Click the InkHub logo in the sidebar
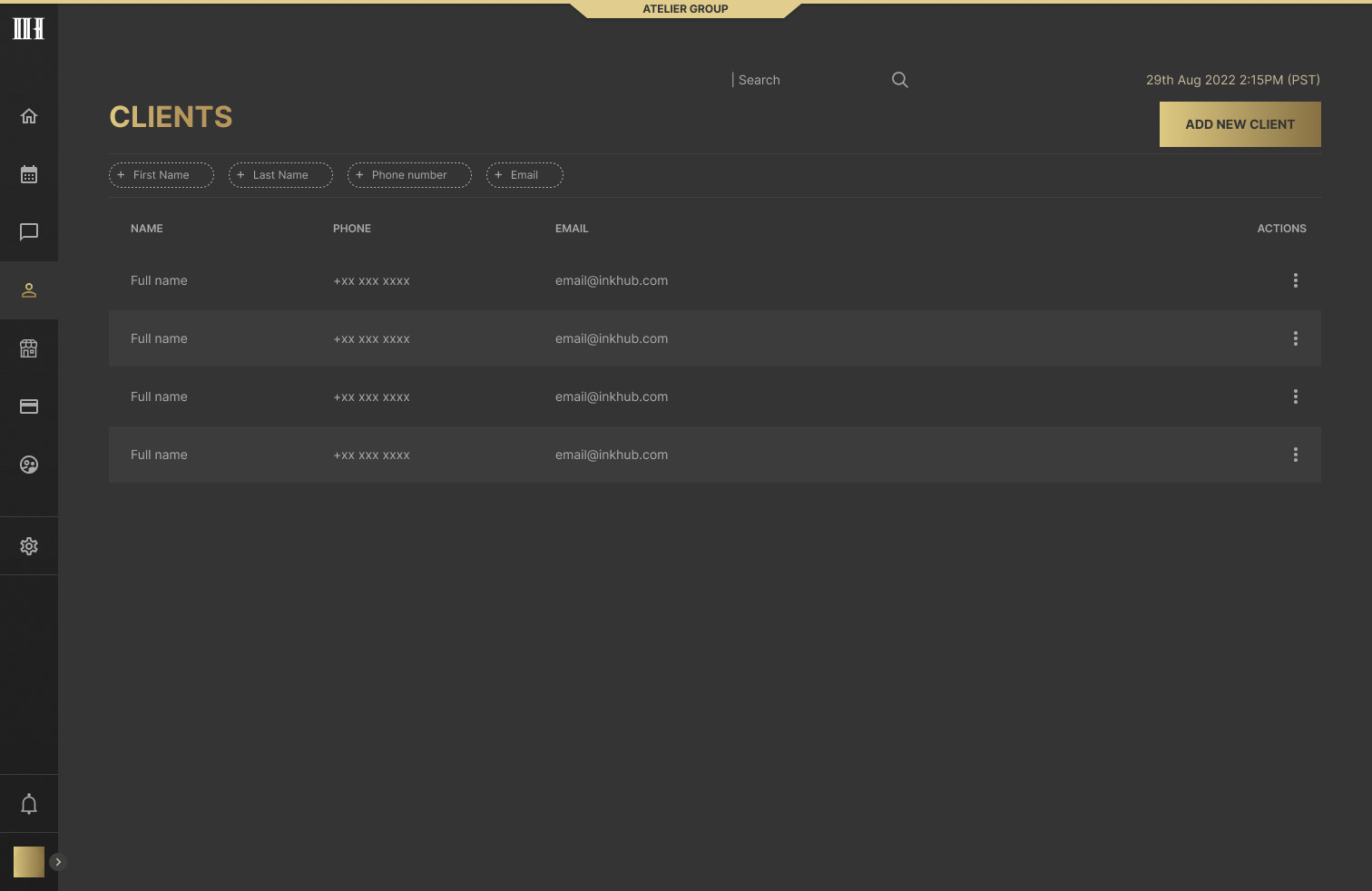The image size is (1372, 891). (x=28, y=28)
